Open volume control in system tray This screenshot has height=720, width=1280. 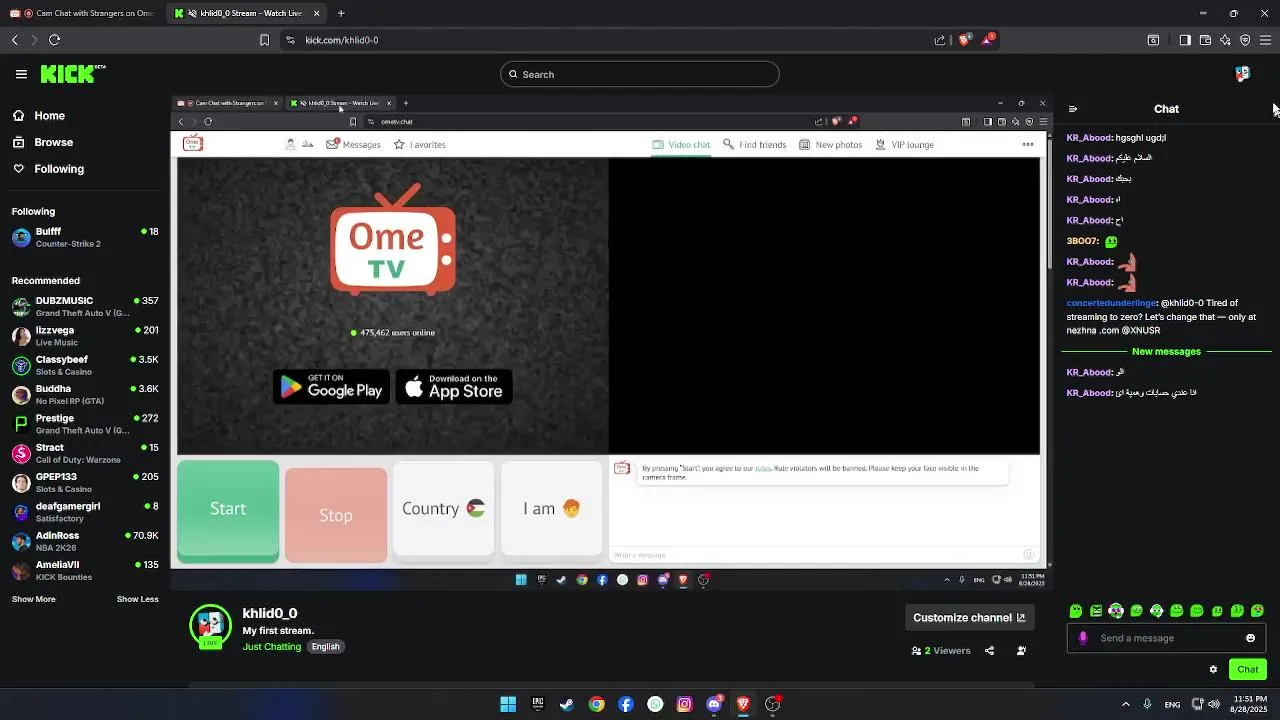[x=1213, y=704]
